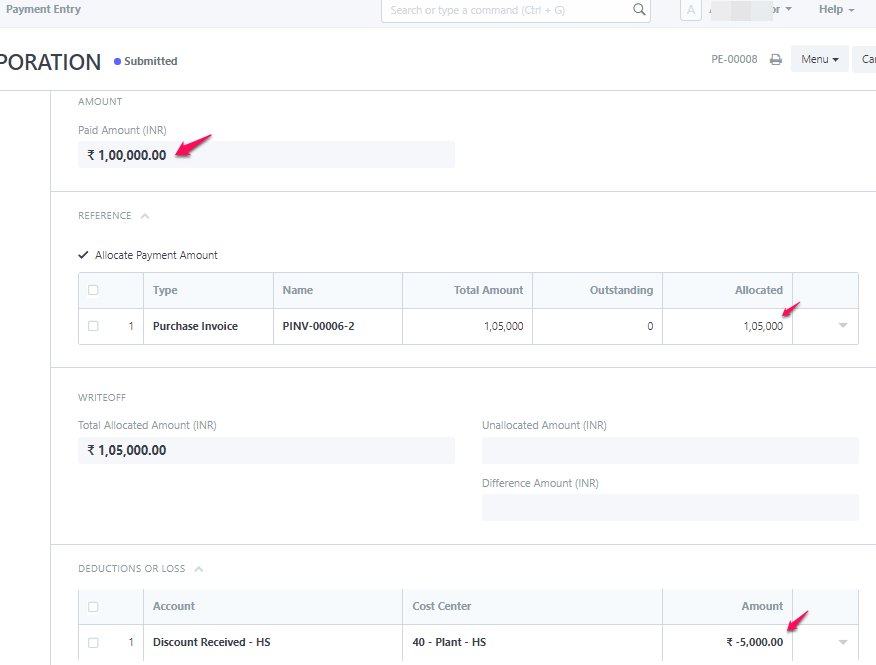
Task: Collapse the Reference section
Action: (145, 216)
